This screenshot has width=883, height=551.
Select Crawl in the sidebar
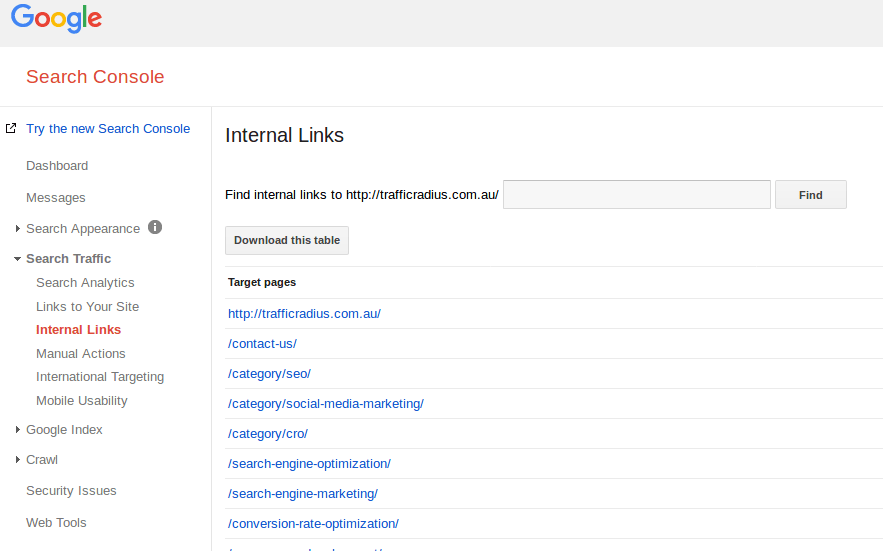pyautogui.click(x=42, y=460)
